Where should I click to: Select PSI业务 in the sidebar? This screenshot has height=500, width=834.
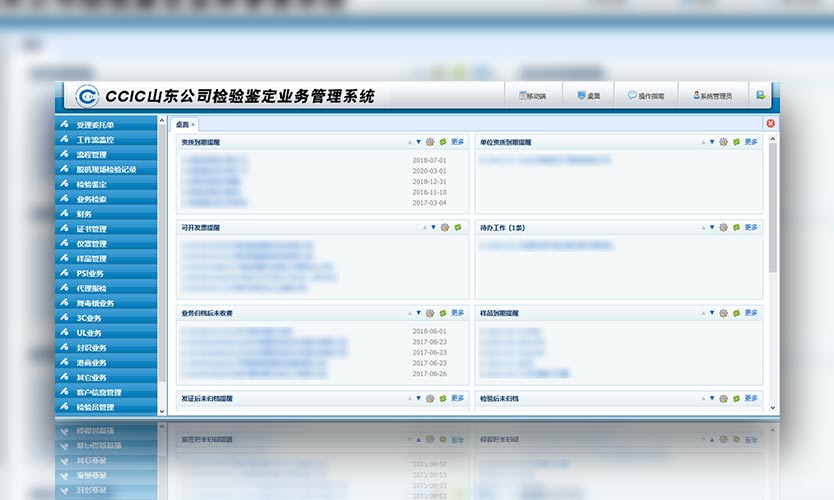(x=106, y=273)
